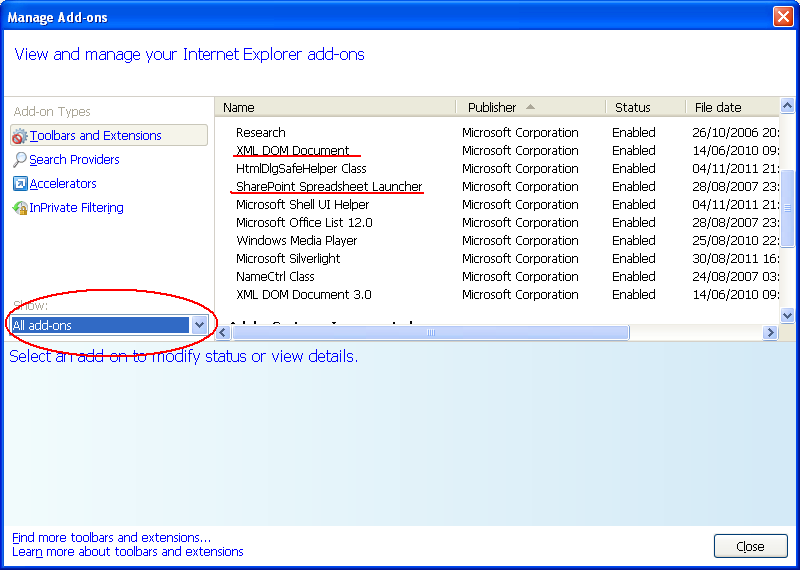800x570 pixels.
Task: Click the Accelerators arrow icon
Action: coord(19,184)
